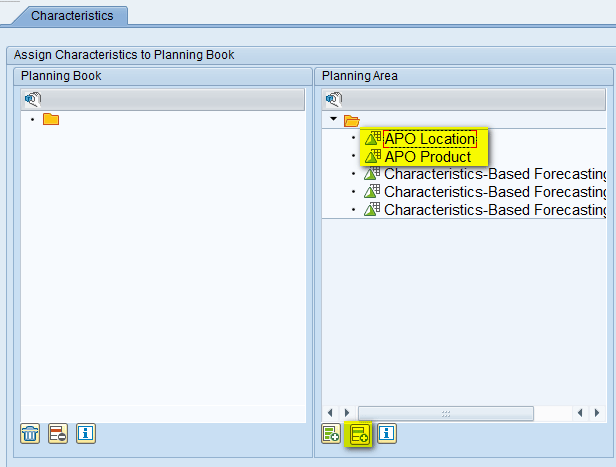Select the open folder in Planning Area tree
Image resolution: width=616 pixels, height=467 pixels.
click(351, 120)
